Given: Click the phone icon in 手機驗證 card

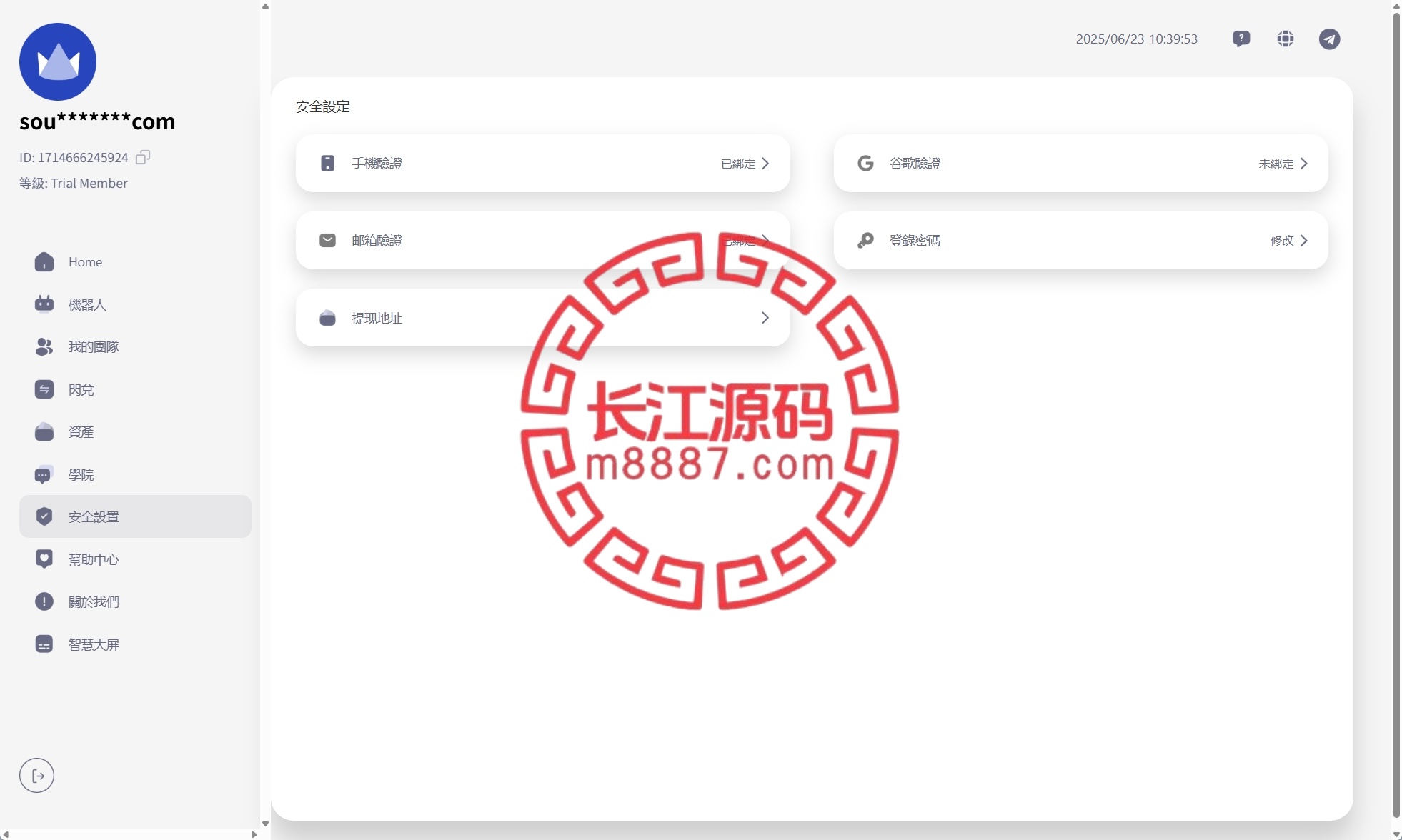Looking at the screenshot, I should [327, 164].
